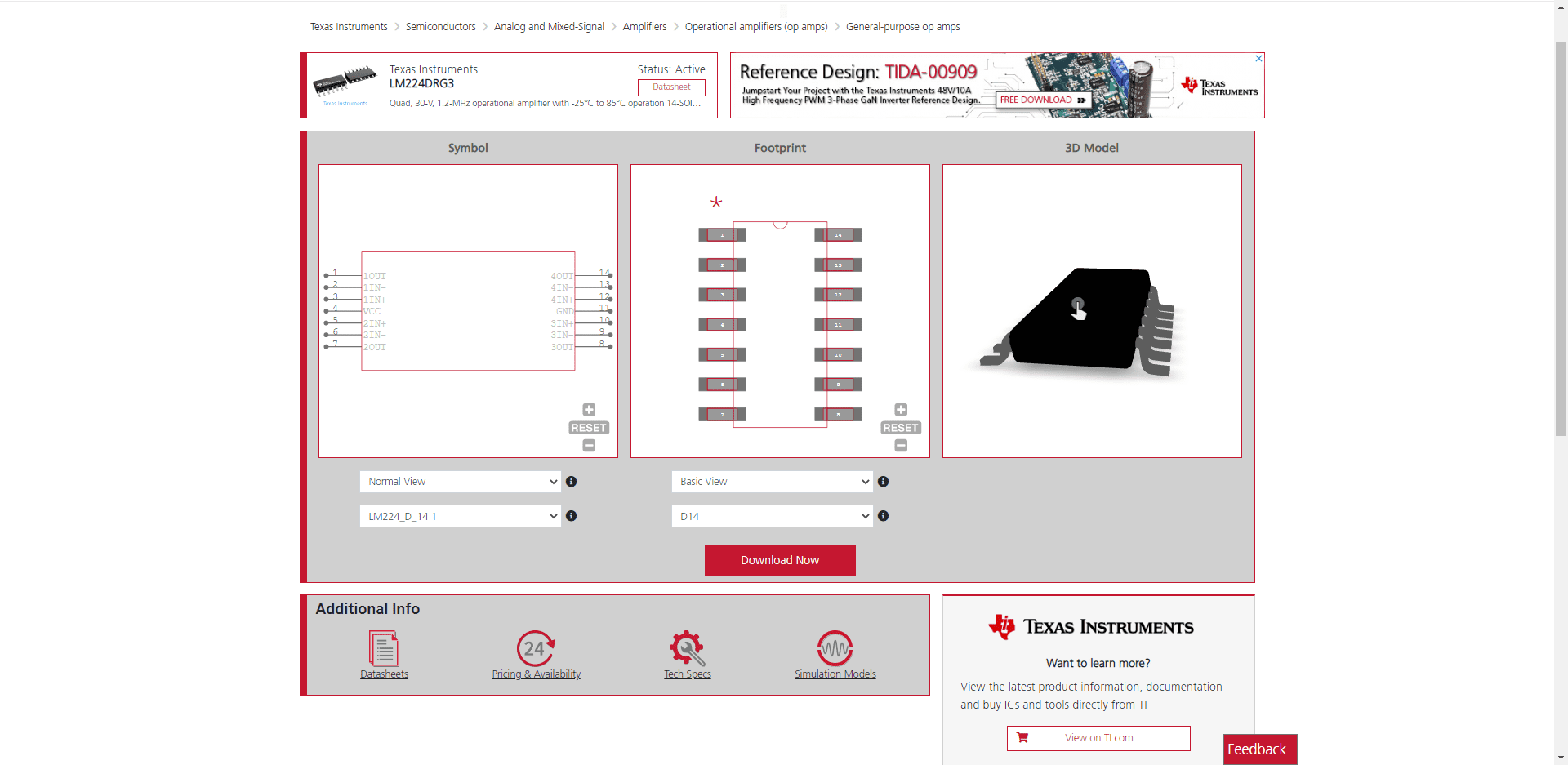Go to Analog and Mixed-Signal breadcrumb

pyautogui.click(x=549, y=27)
